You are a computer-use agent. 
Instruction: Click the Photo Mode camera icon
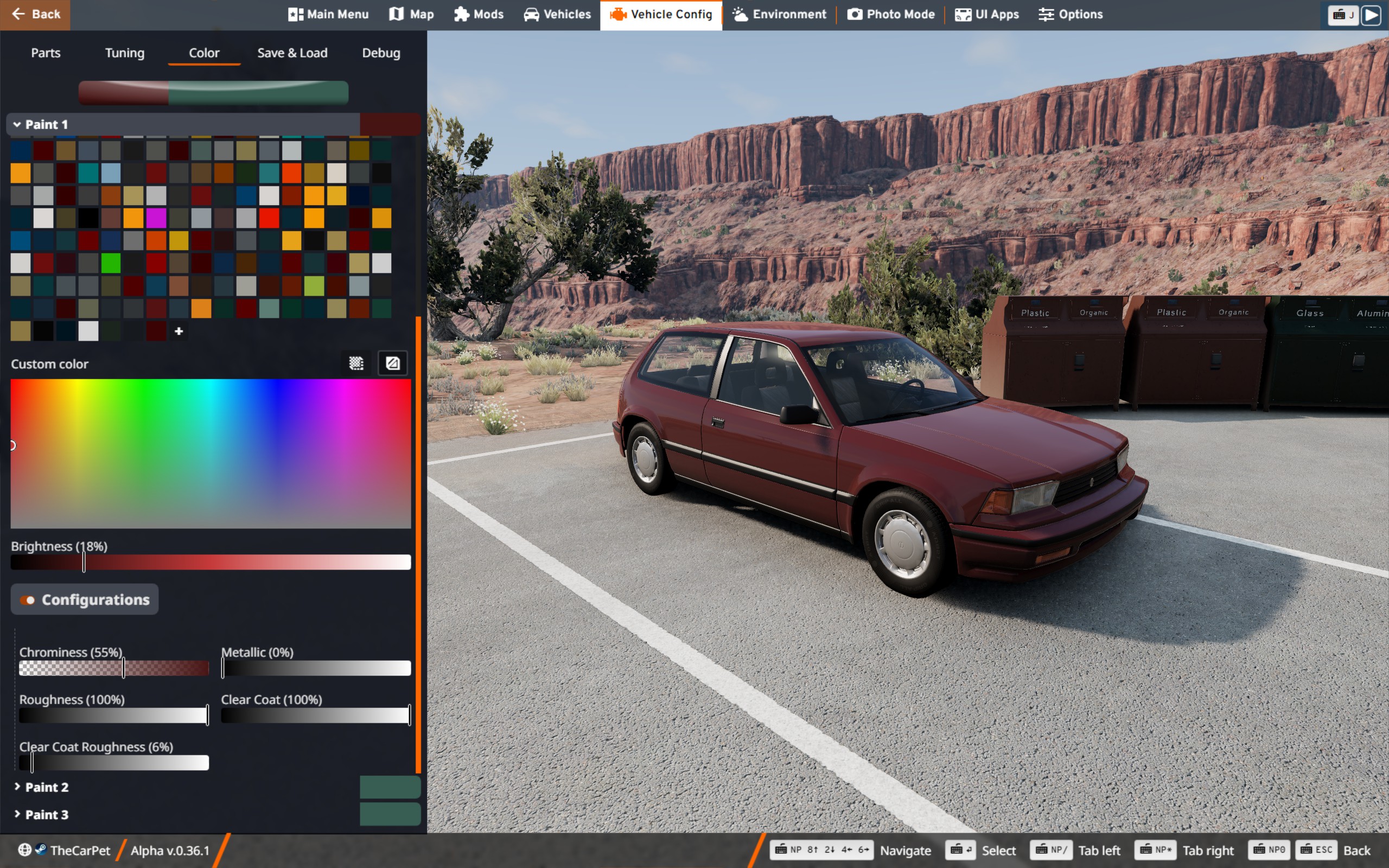point(855,14)
